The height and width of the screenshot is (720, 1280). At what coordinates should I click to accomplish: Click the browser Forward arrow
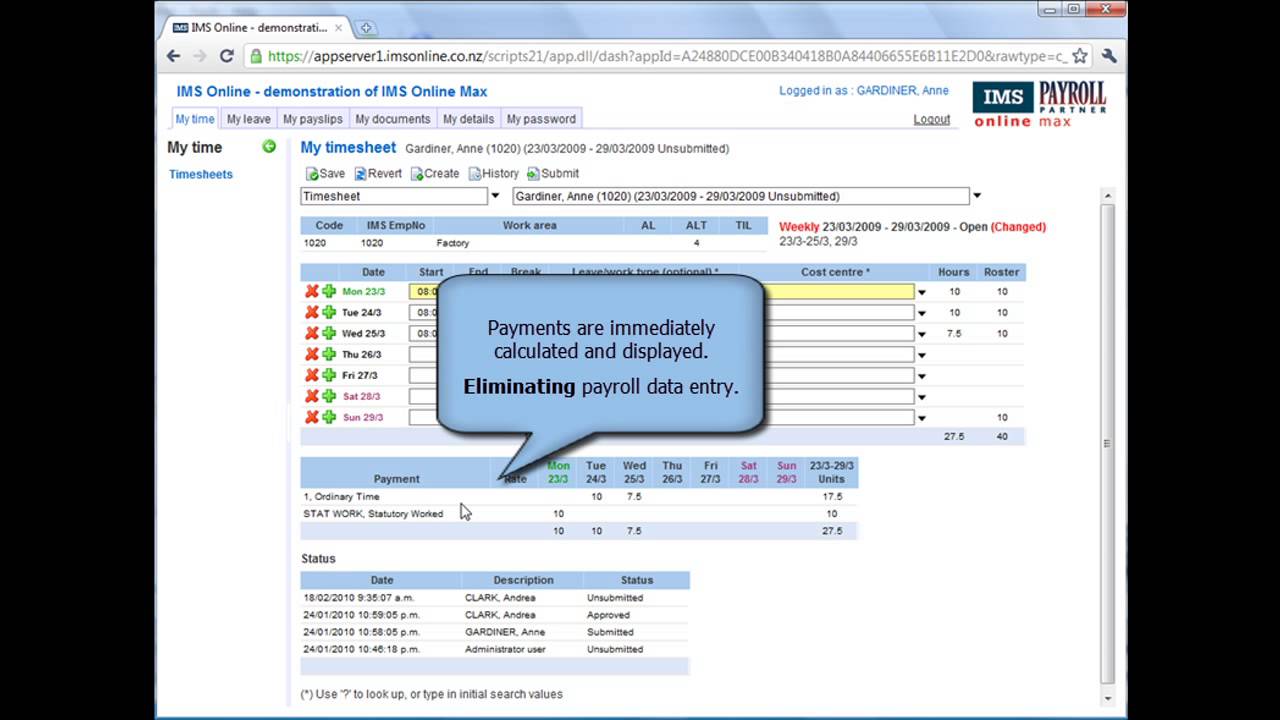point(200,56)
